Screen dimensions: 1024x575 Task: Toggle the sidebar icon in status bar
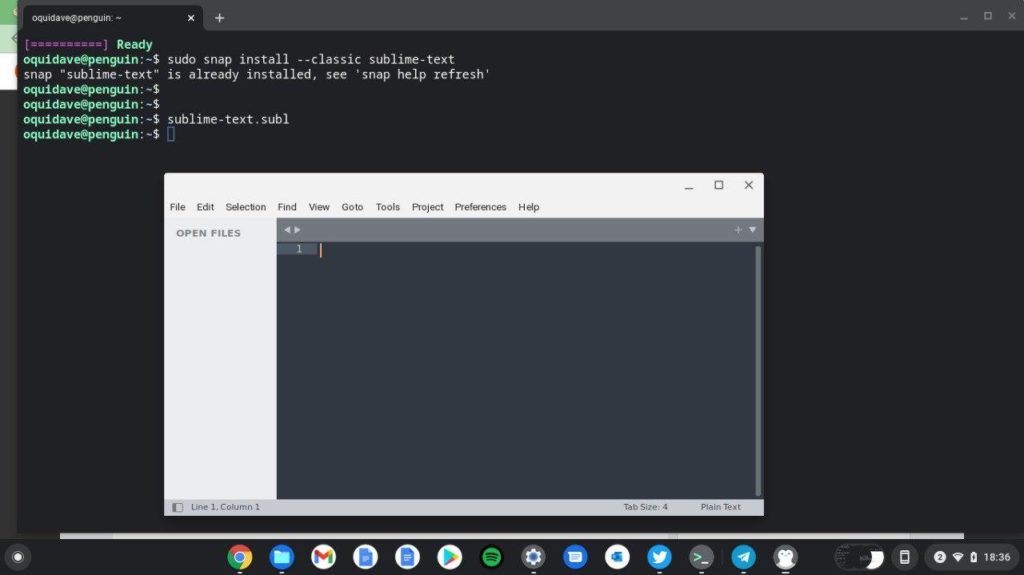(177, 507)
